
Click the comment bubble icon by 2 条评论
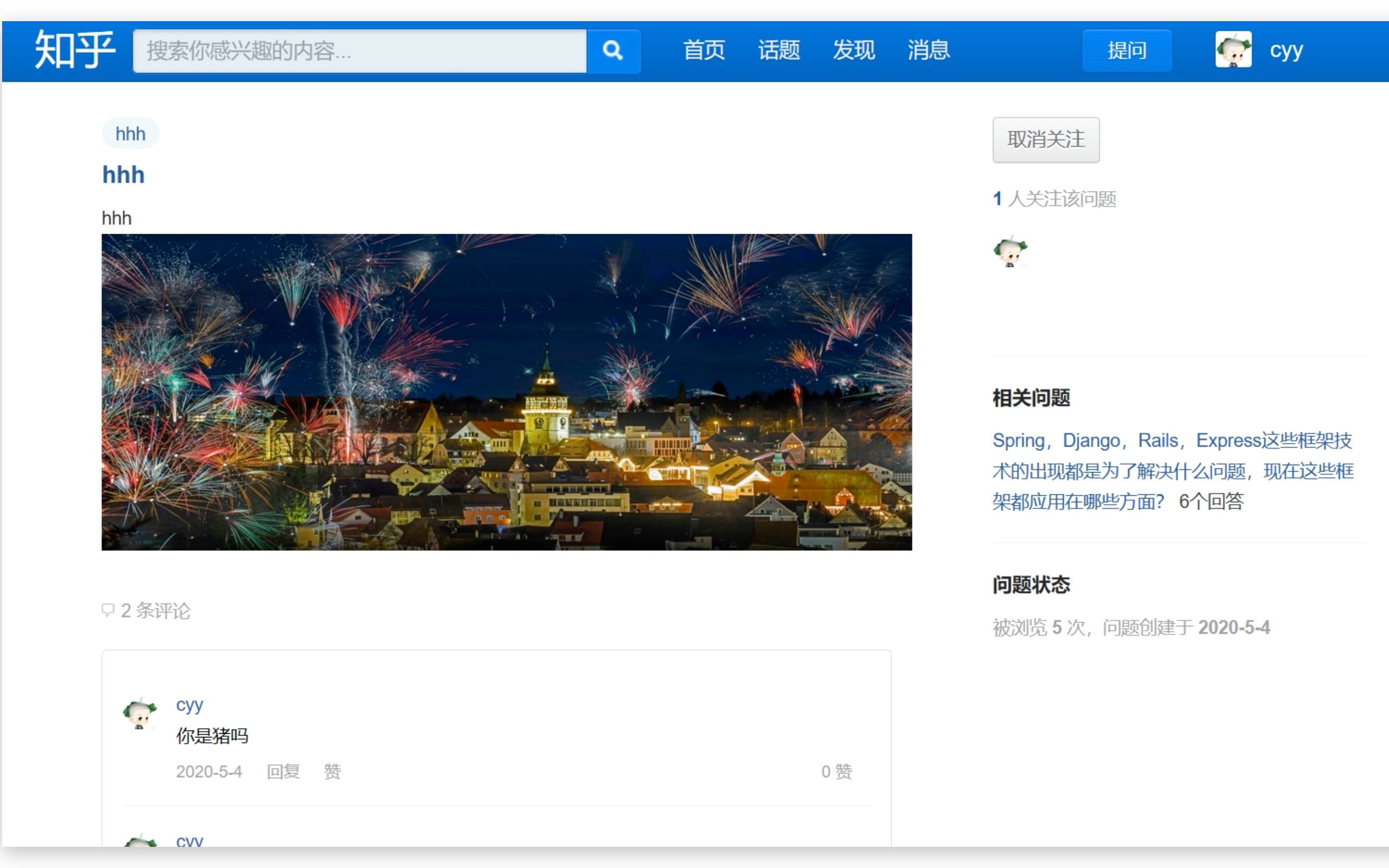click(108, 610)
